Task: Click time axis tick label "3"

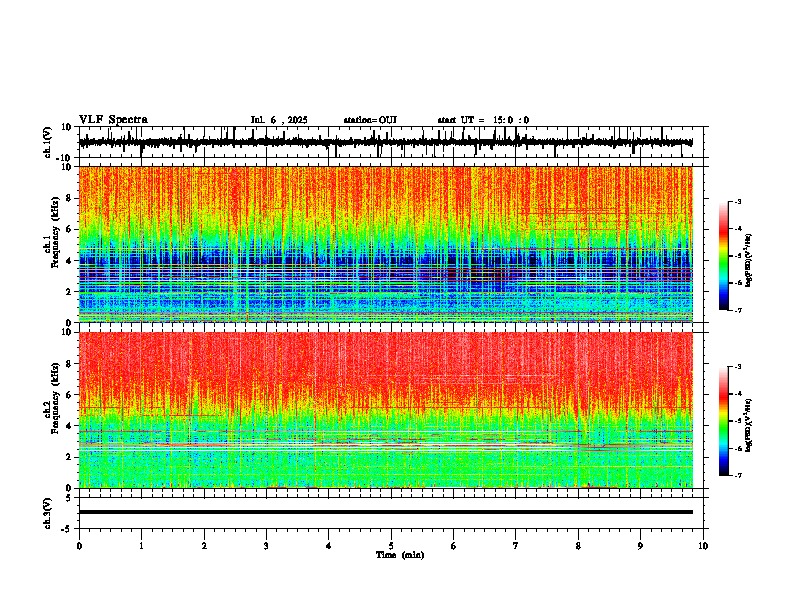Action: tap(266, 546)
